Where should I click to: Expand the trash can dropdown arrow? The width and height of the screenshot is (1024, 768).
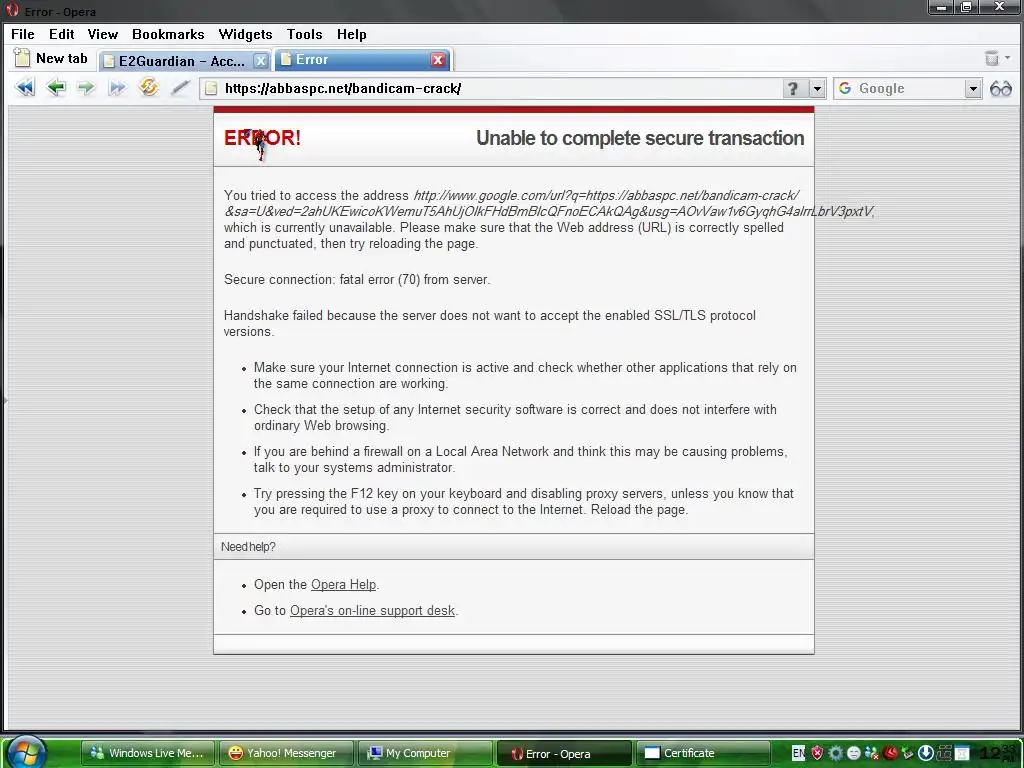1008,58
